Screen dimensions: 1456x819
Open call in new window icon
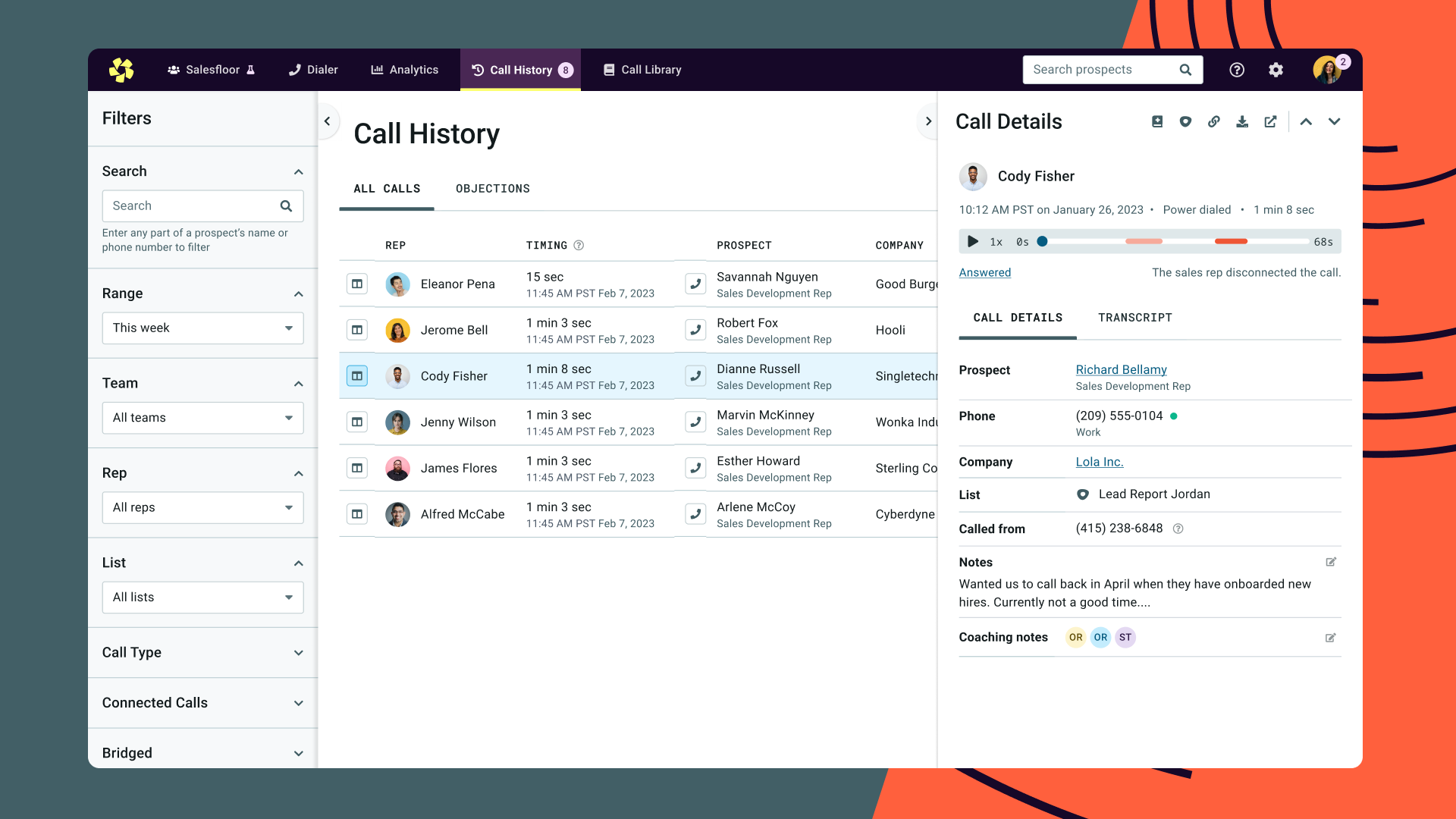[1270, 121]
